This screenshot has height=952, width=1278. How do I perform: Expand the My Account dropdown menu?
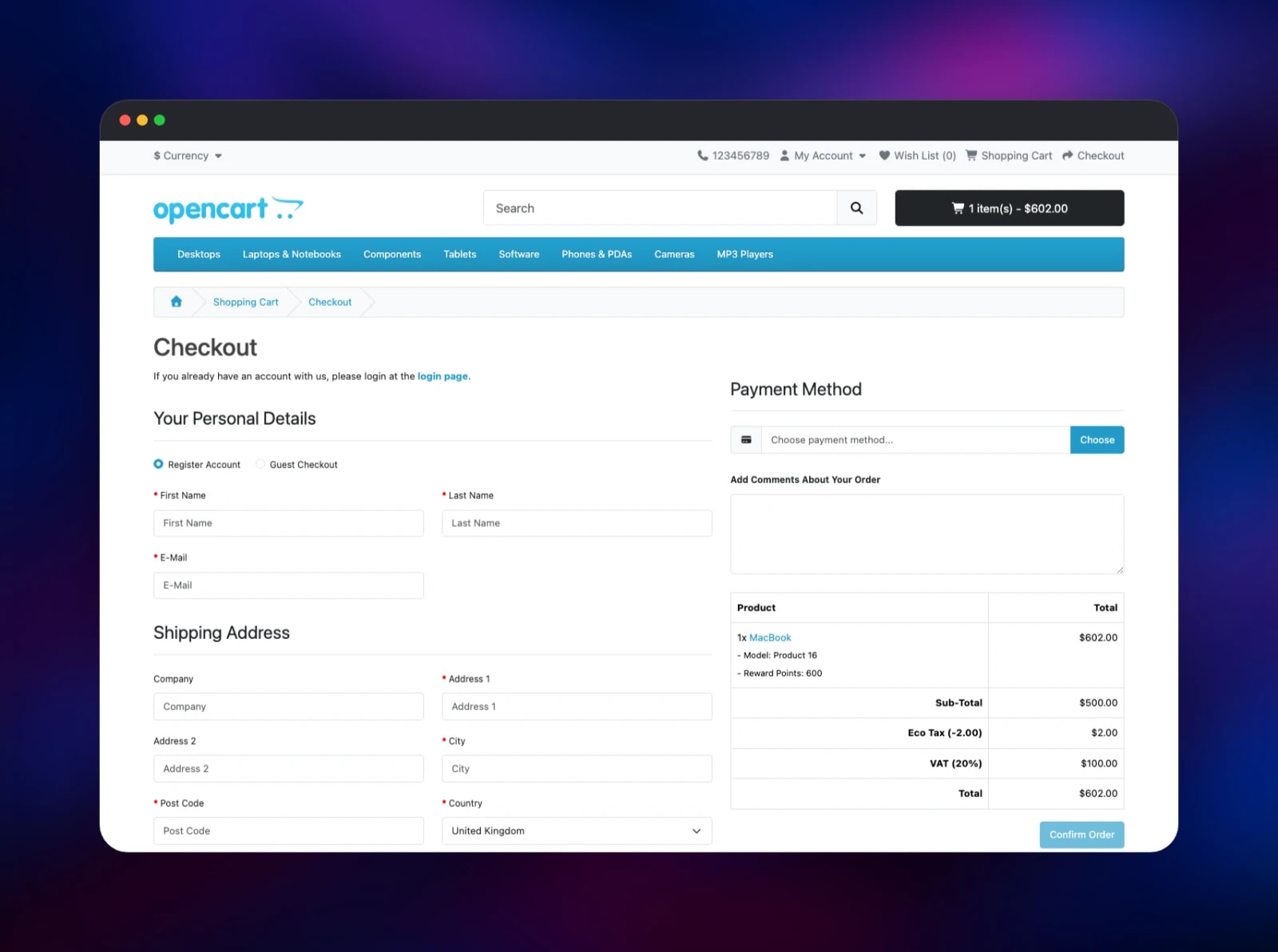coord(824,156)
